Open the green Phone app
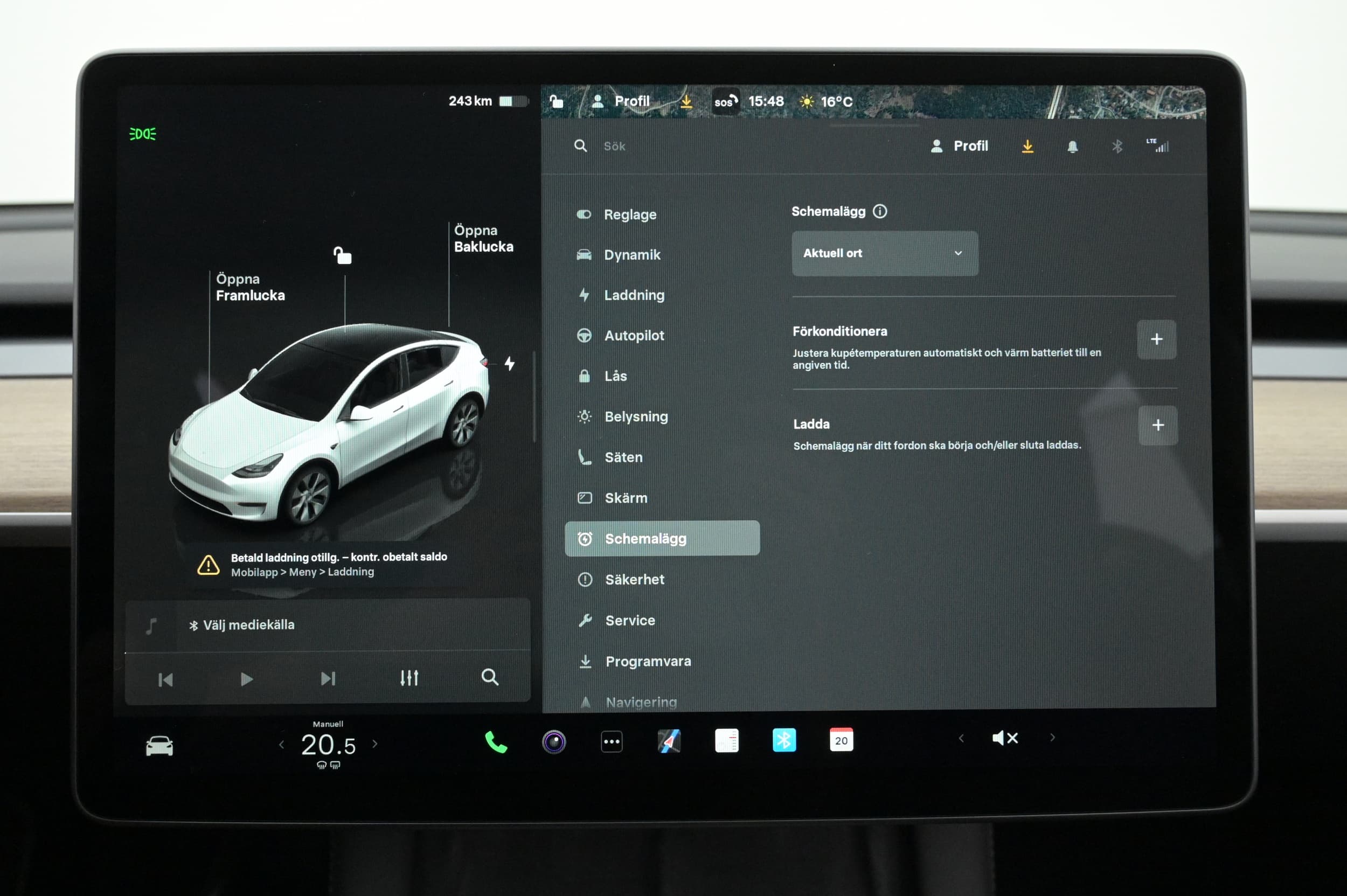The height and width of the screenshot is (896, 1347). click(x=496, y=743)
